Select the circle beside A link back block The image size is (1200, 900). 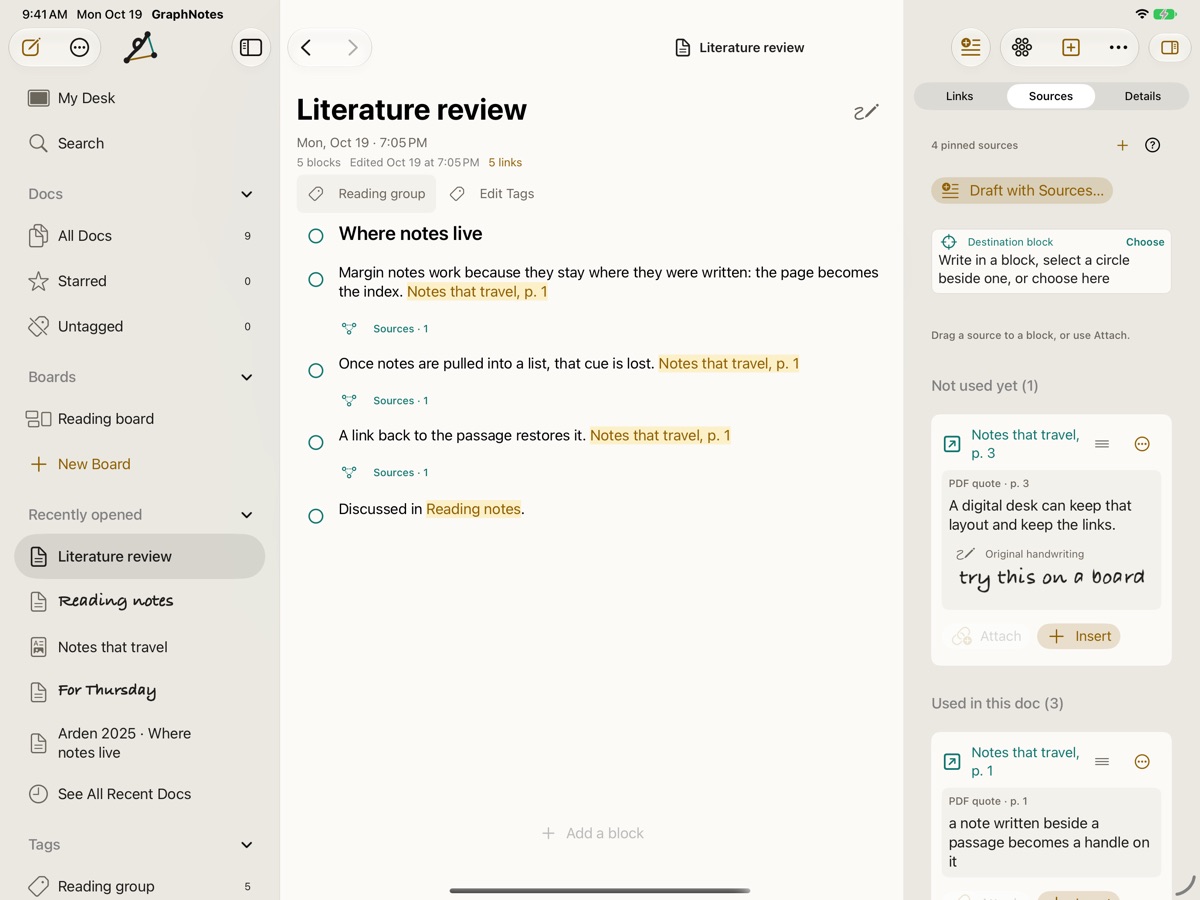[316, 442]
